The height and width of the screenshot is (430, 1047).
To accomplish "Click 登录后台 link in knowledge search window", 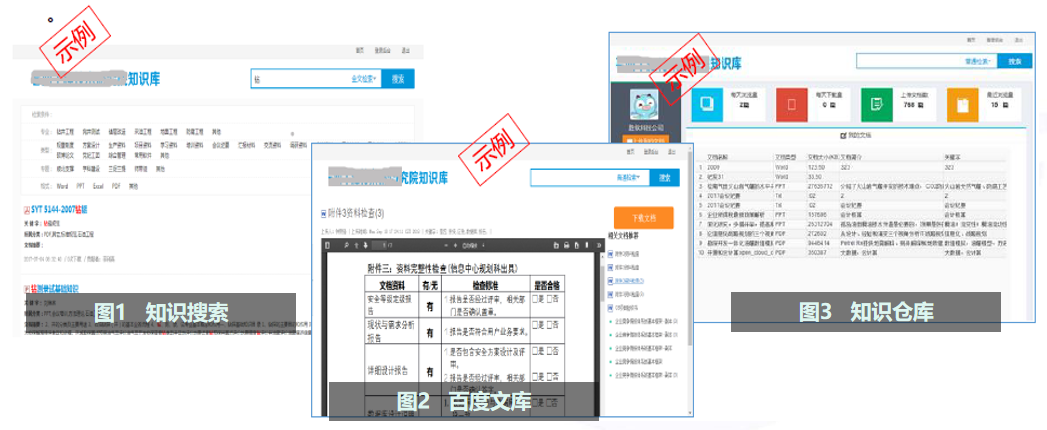I will coord(383,51).
